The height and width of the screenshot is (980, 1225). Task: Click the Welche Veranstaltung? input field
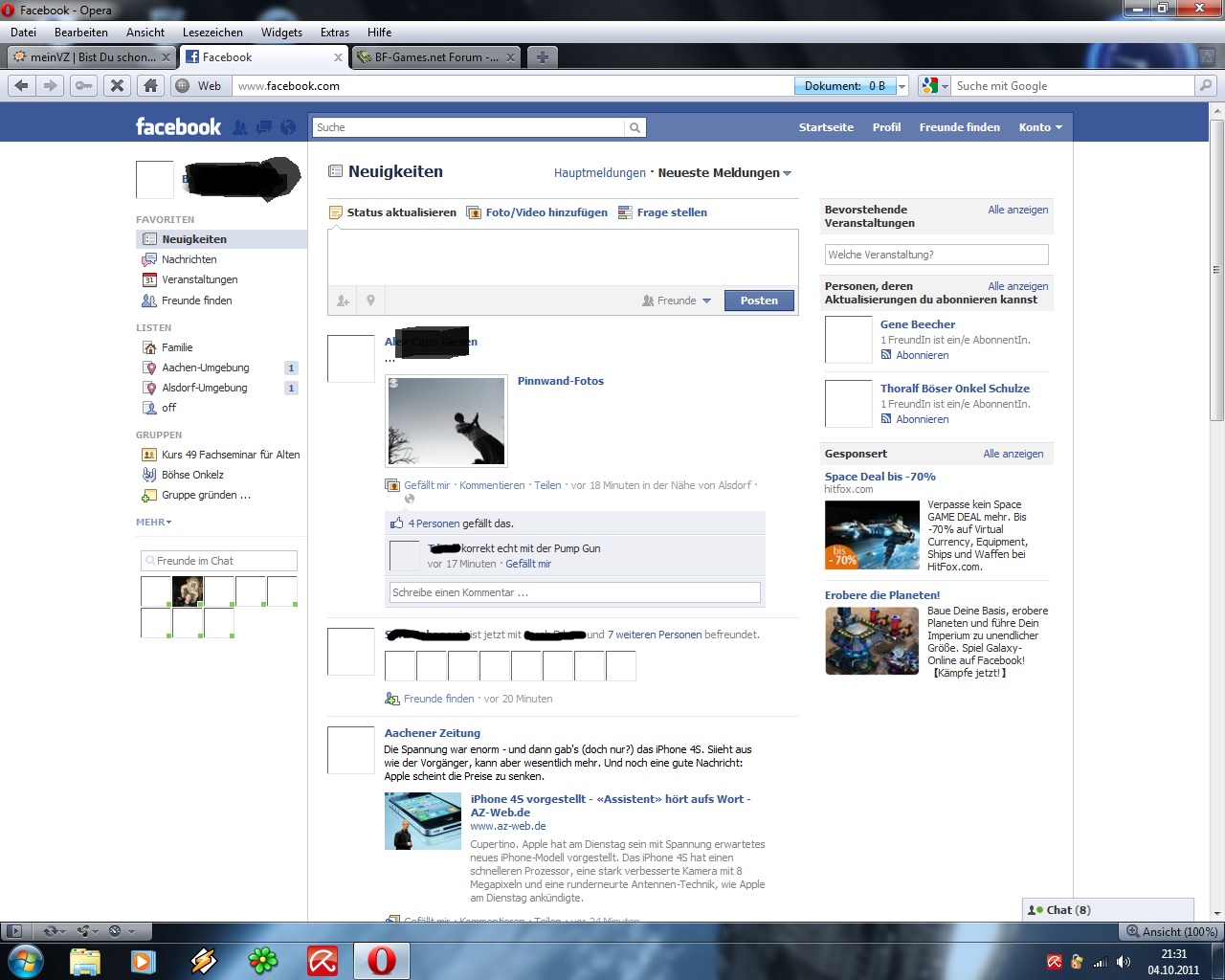(937, 255)
